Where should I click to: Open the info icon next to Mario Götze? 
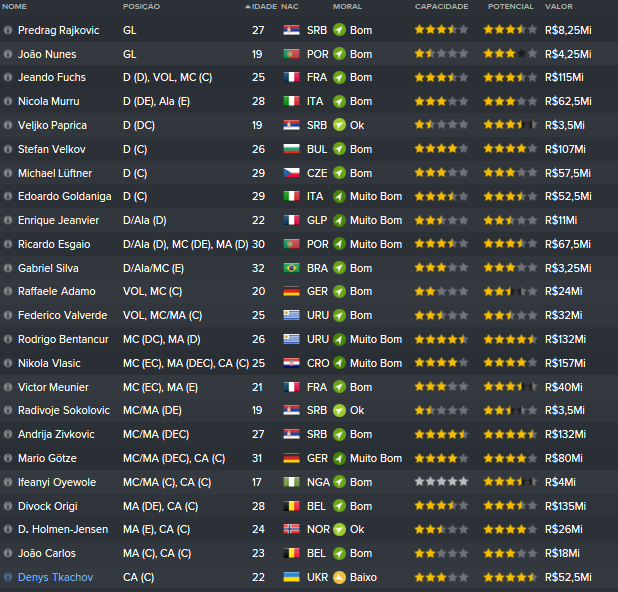(x=8, y=458)
